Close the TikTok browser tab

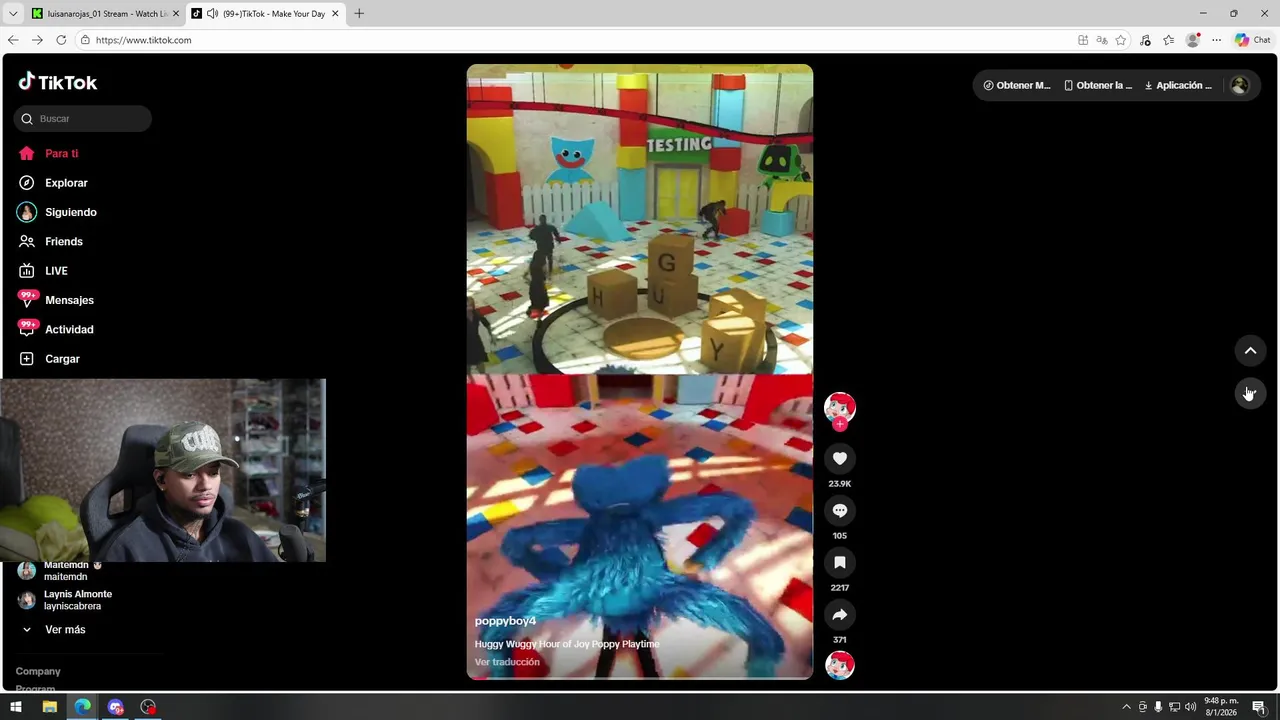click(x=335, y=13)
